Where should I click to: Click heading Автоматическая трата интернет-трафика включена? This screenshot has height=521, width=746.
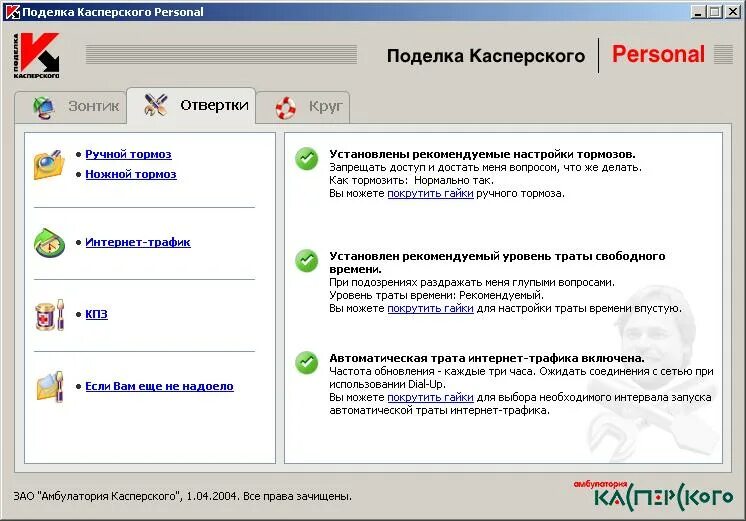click(487, 358)
